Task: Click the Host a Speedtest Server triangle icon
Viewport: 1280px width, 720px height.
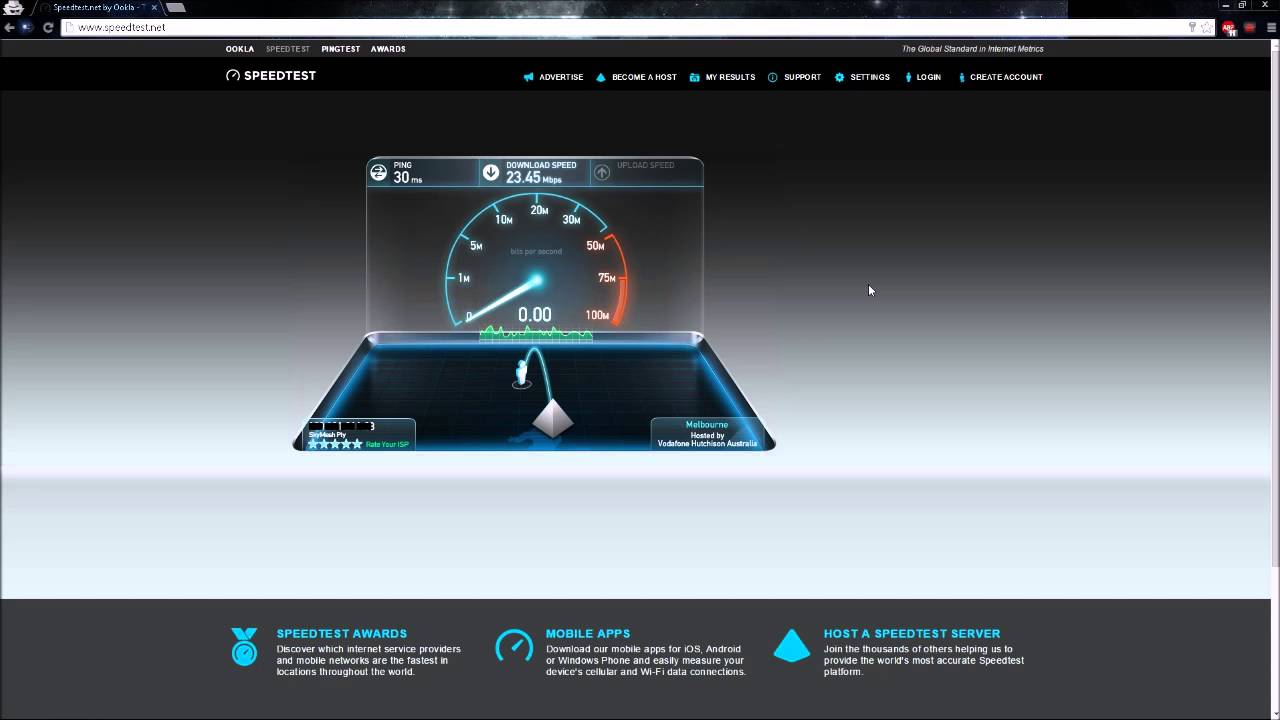Action: click(792, 645)
